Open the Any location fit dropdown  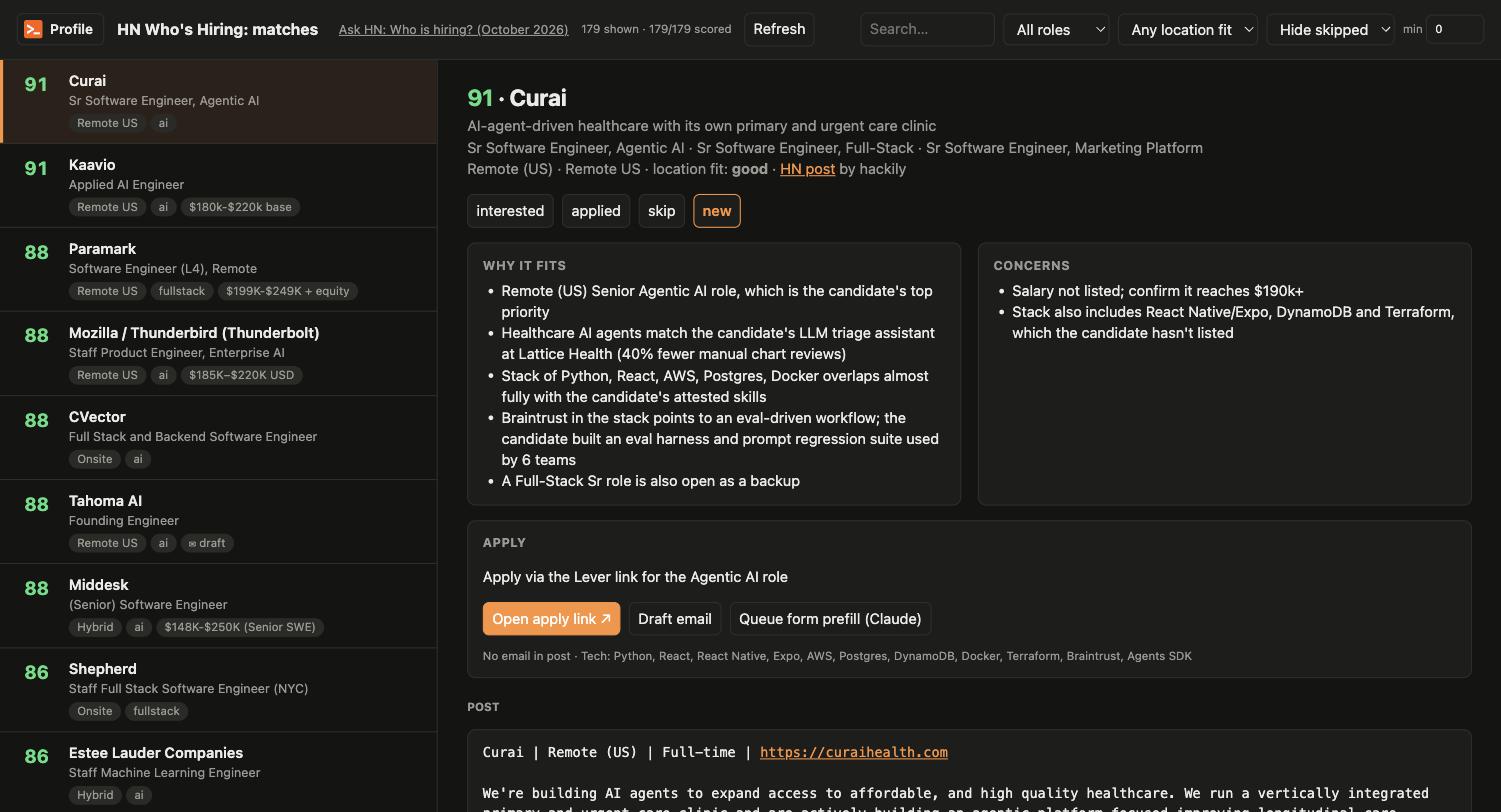pyautogui.click(x=1188, y=29)
